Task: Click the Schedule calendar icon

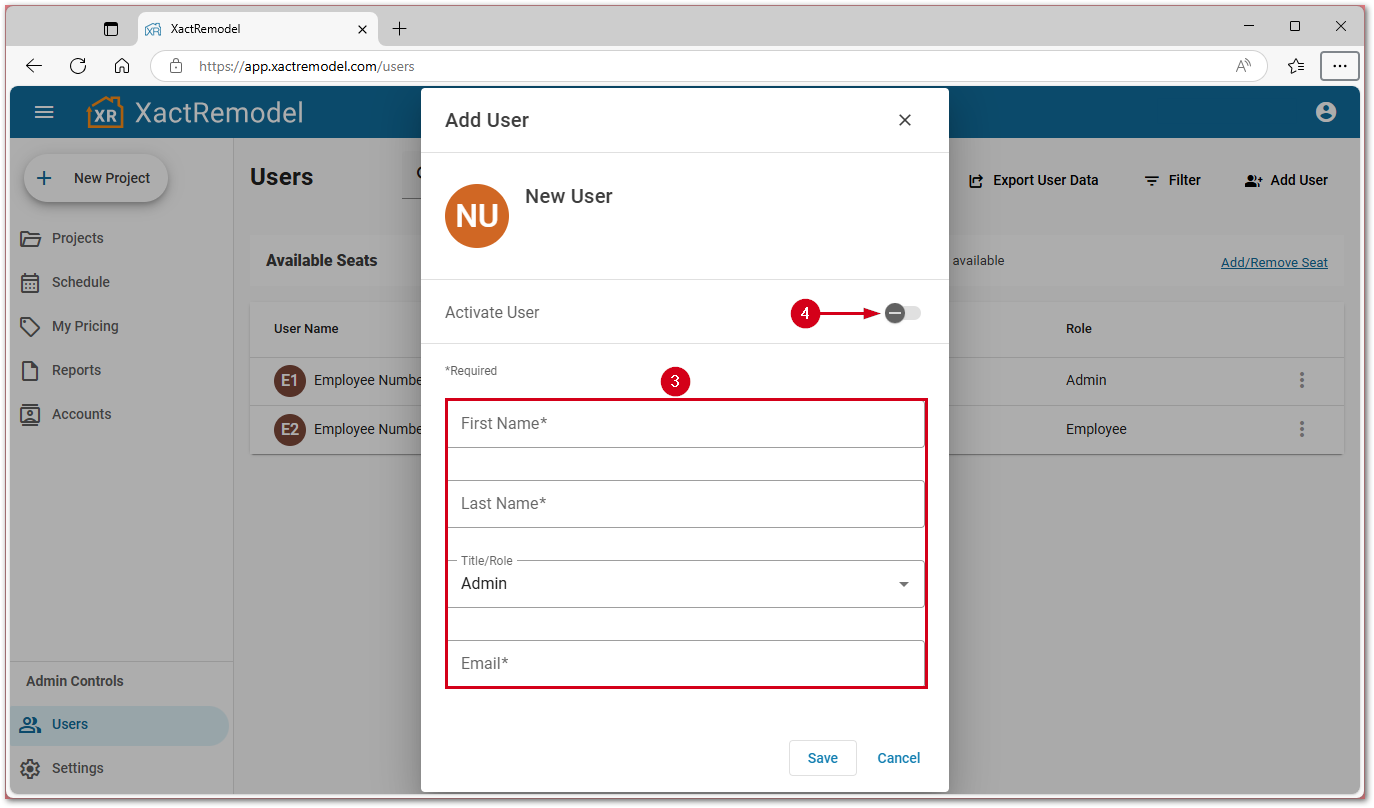Action: pos(31,282)
